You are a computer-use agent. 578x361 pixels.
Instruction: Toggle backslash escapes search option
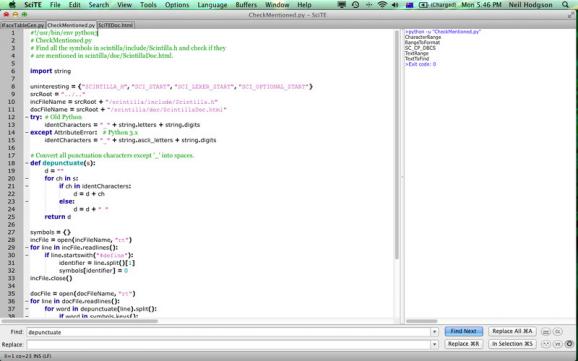click(x=558, y=344)
